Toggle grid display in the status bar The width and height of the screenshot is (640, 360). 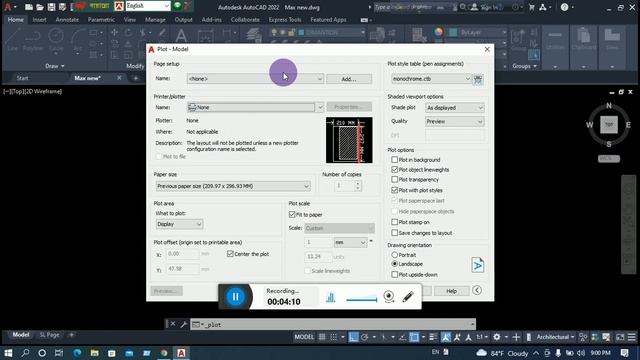pyautogui.click(x=322, y=337)
